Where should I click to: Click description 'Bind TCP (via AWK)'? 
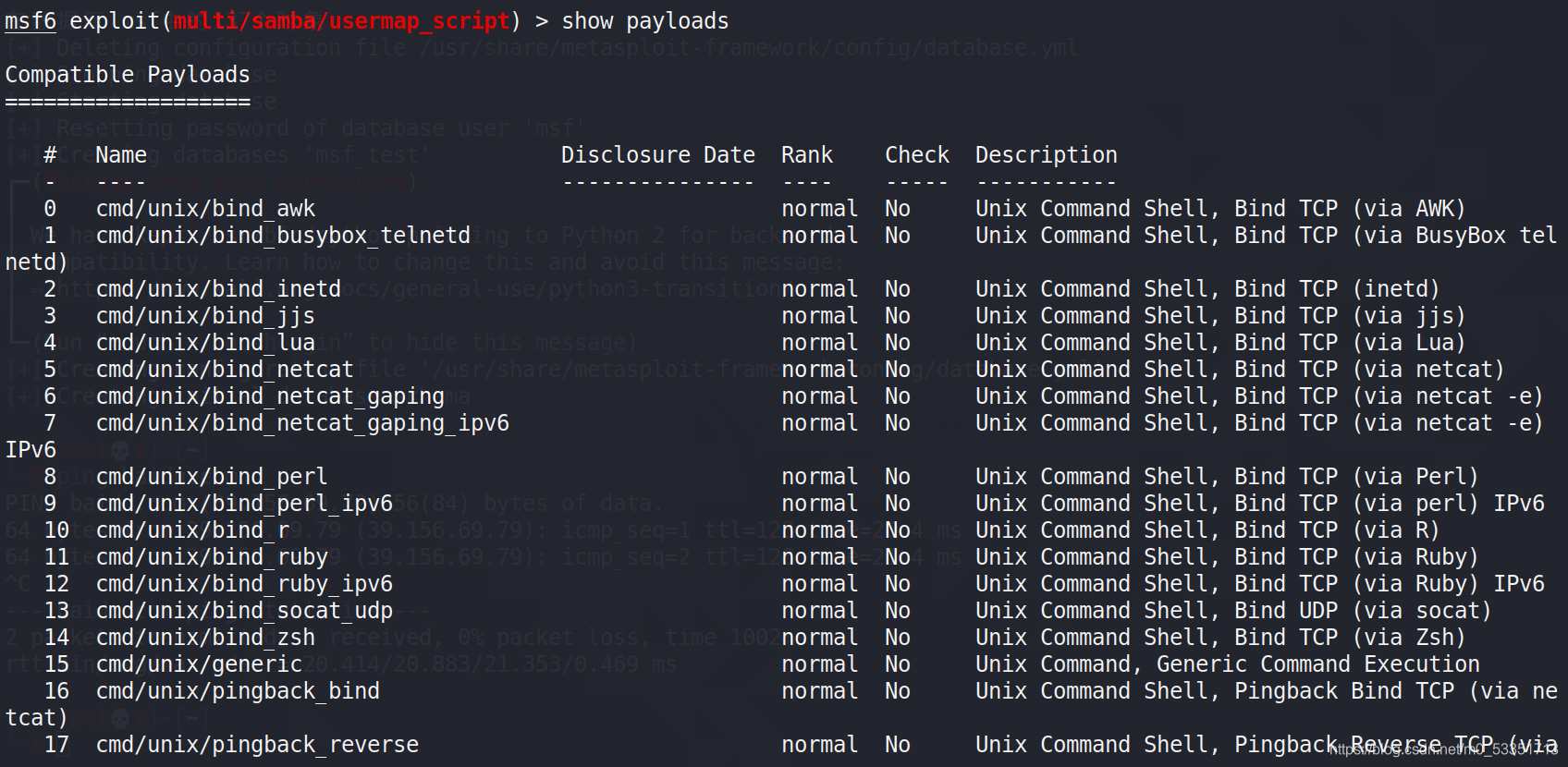(x=1350, y=209)
